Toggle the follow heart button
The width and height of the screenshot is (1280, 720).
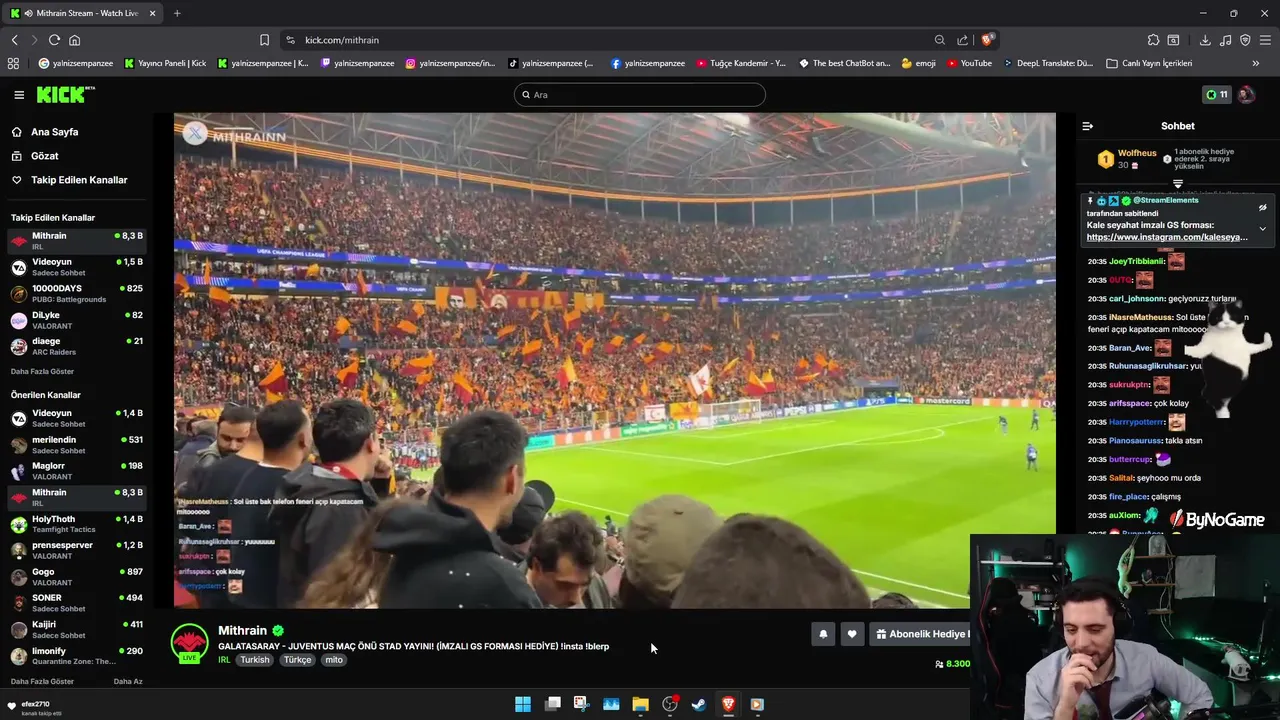852,634
